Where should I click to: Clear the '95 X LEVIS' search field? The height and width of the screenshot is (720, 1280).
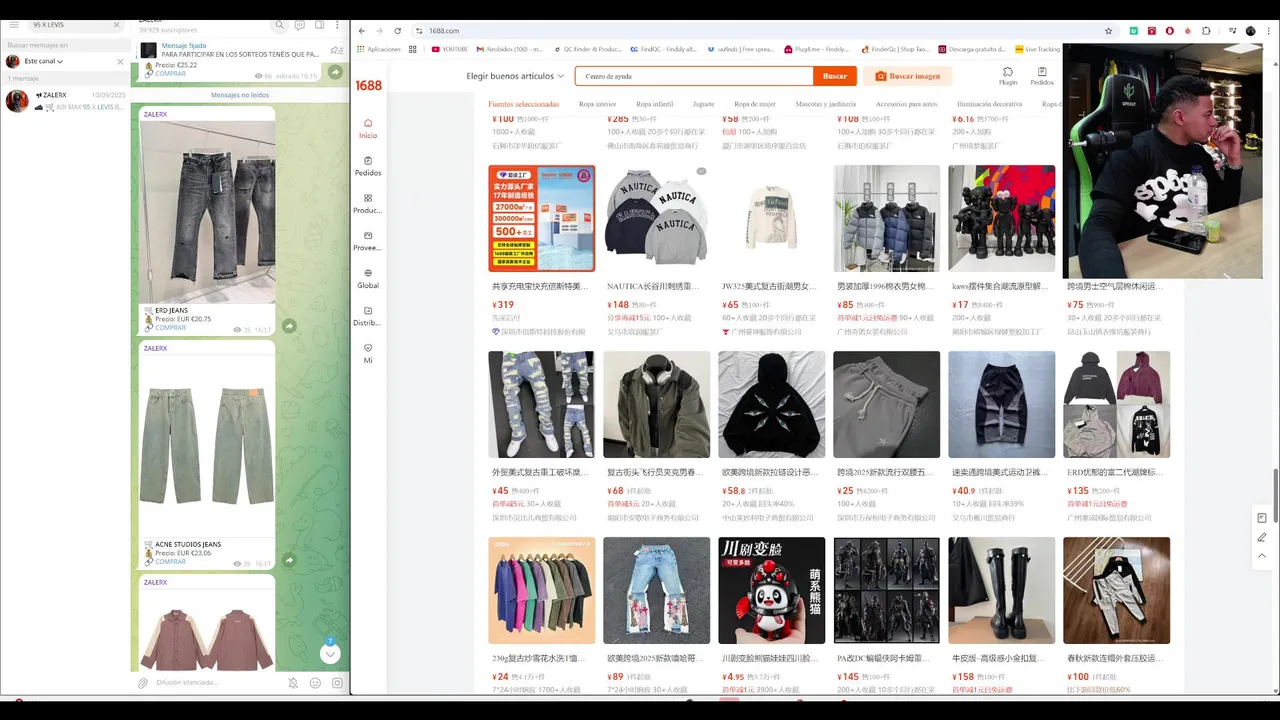pos(117,24)
